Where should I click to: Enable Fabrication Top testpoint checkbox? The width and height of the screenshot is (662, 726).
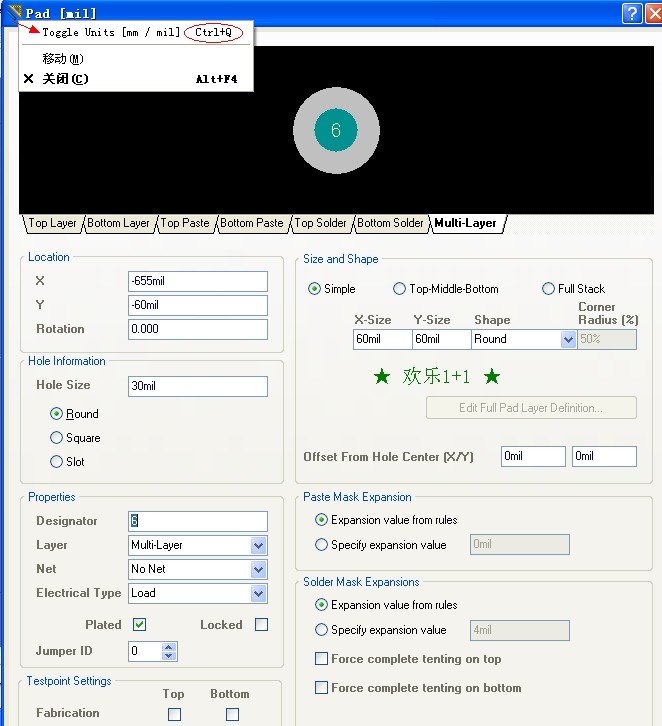[175, 714]
